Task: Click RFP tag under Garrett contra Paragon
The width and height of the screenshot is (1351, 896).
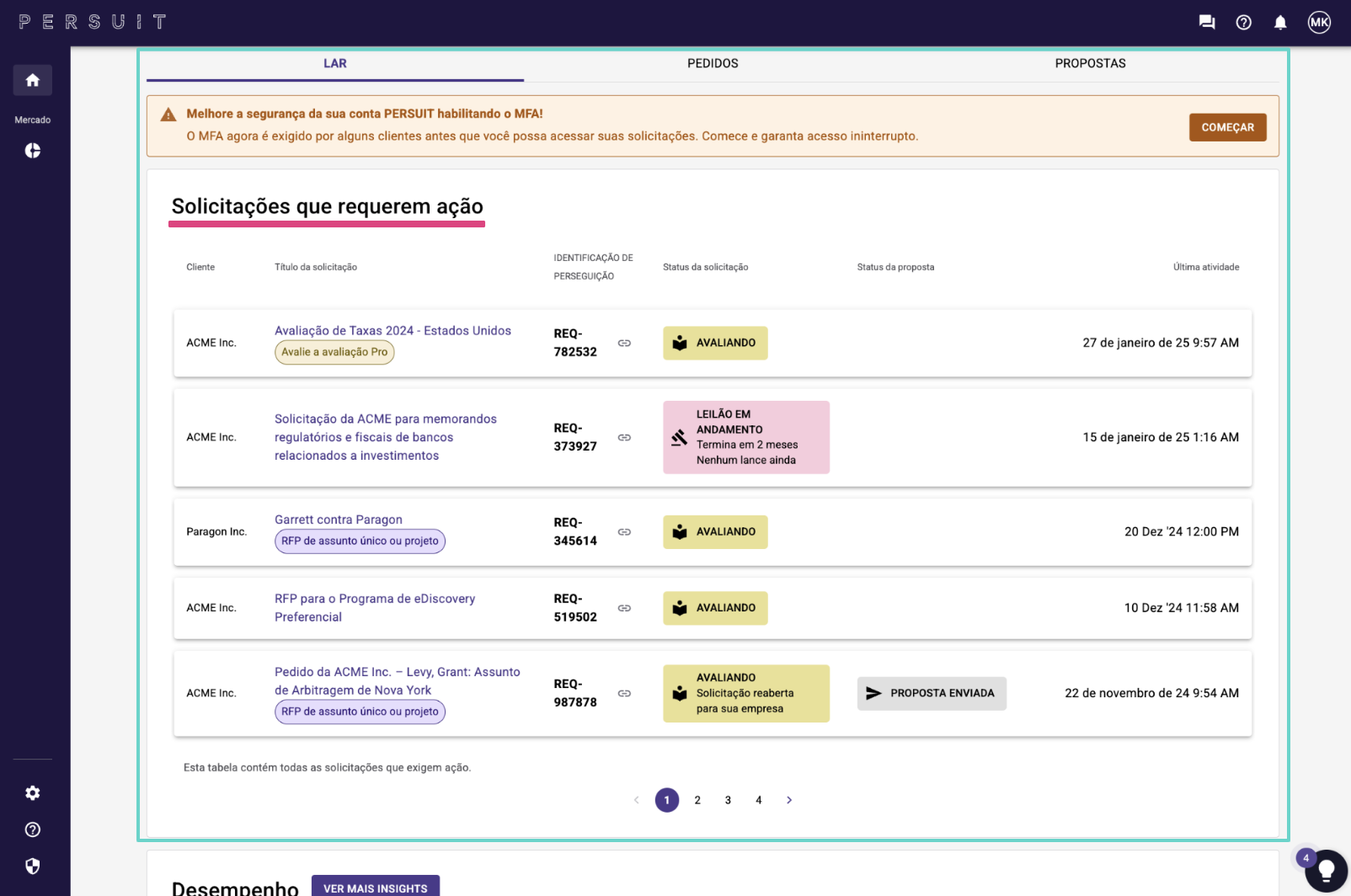Action: click(x=360, y=541)
